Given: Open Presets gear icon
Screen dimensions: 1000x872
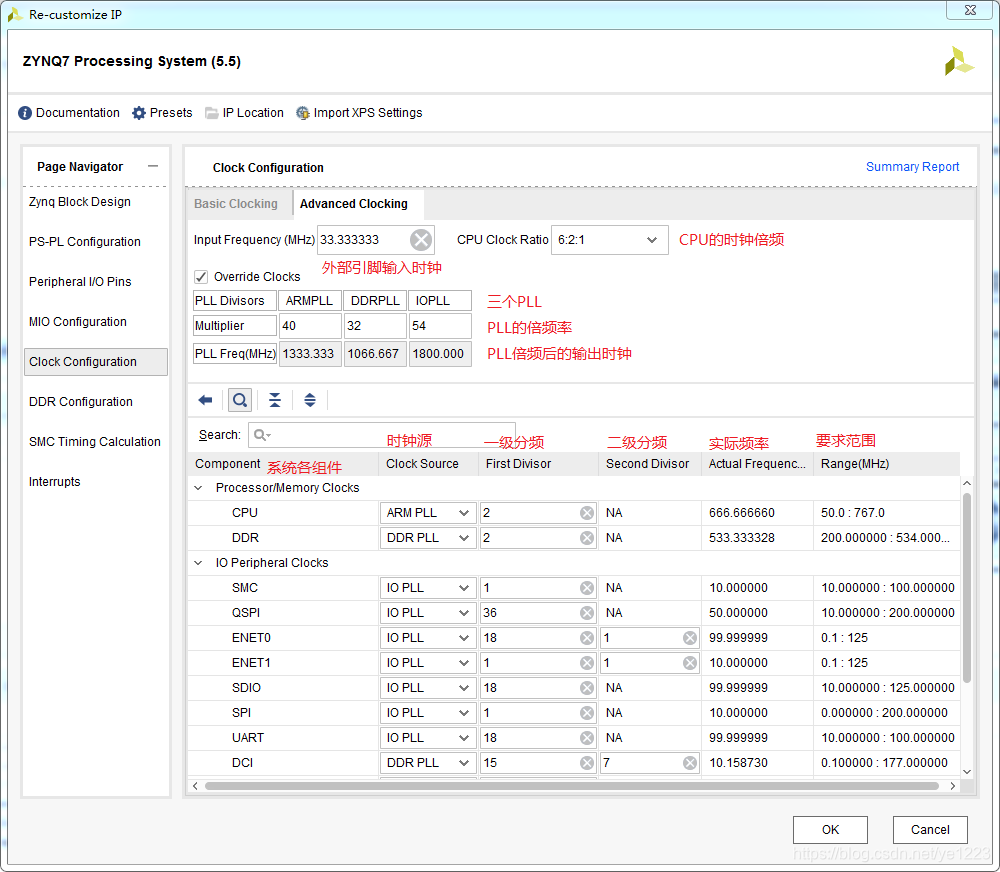Looking at the screenshot, I should pos(139,113).
